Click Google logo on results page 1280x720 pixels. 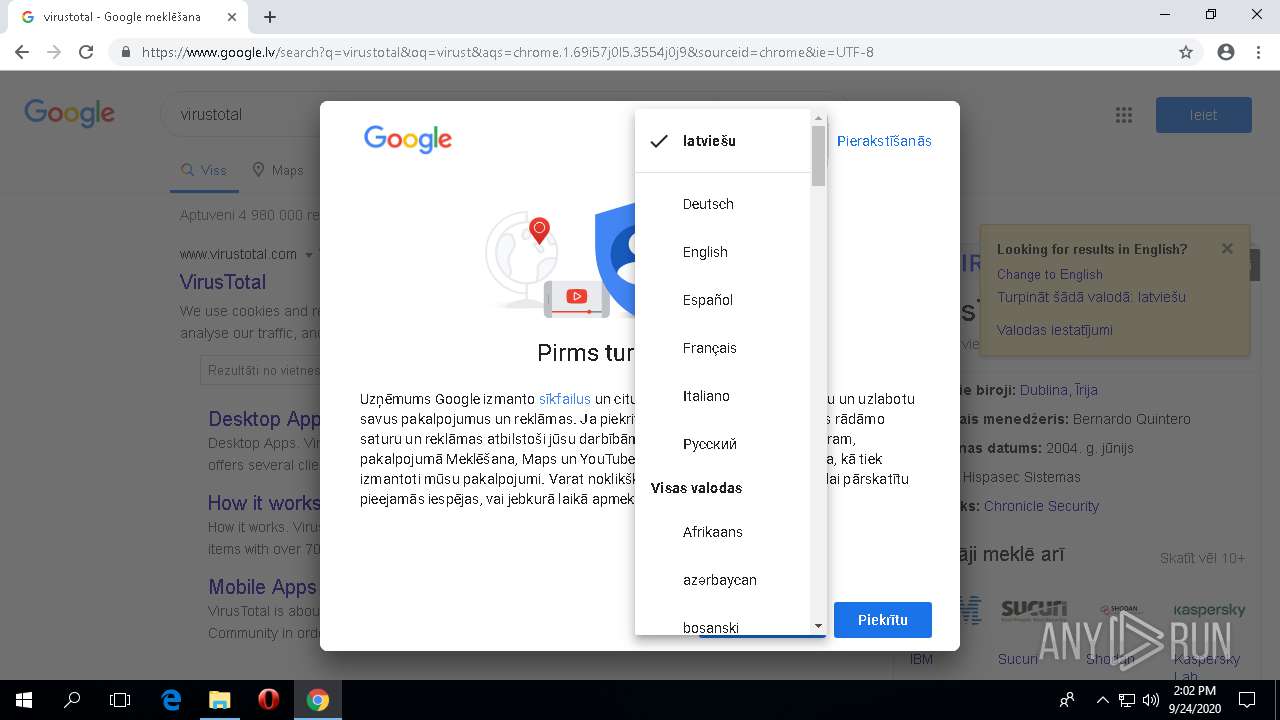coord(70,113)
